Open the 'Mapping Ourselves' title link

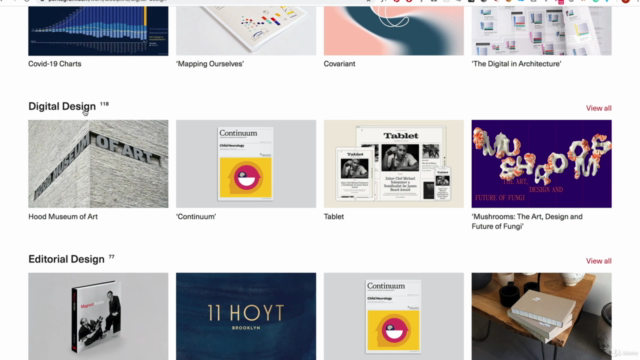(210, 64)
